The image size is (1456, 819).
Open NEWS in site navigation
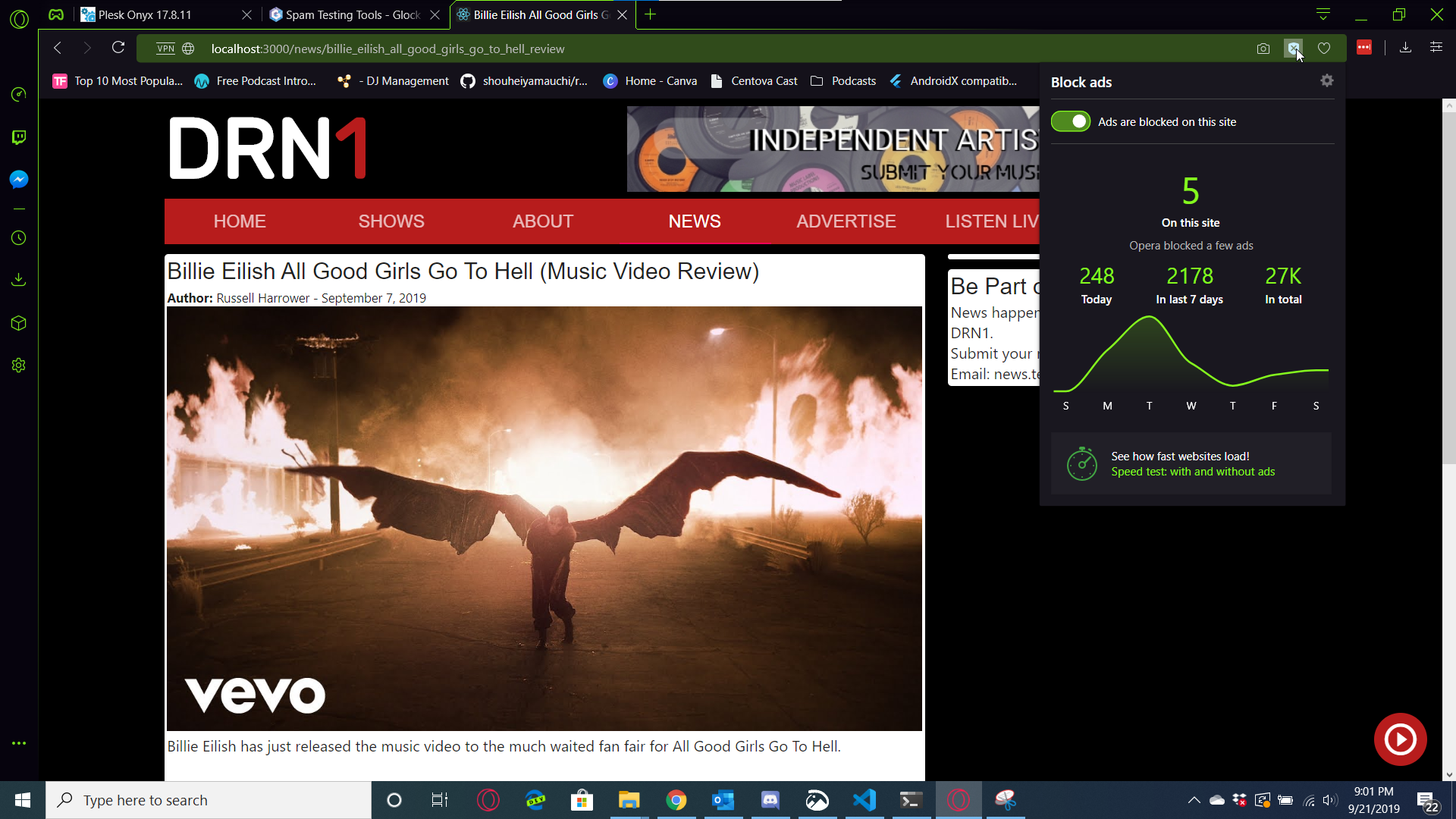(x=695, y=221)
